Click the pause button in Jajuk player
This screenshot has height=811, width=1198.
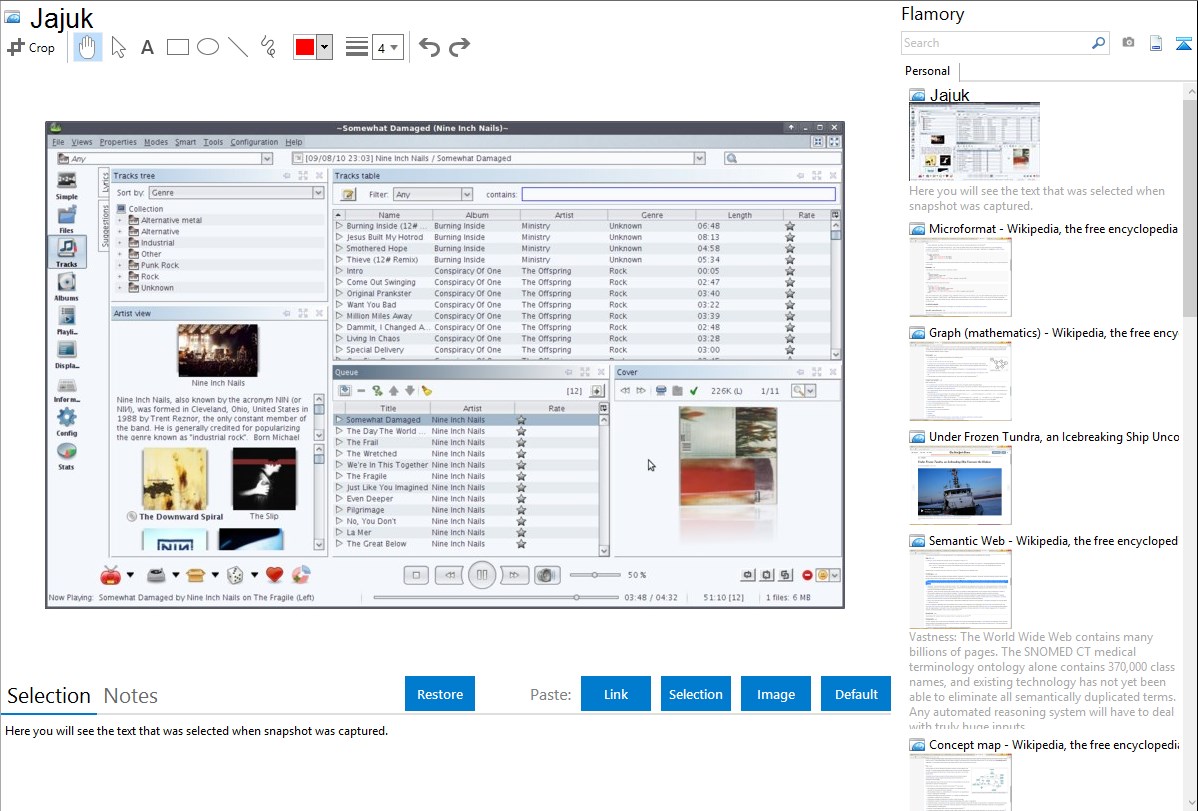pos(482,575)
